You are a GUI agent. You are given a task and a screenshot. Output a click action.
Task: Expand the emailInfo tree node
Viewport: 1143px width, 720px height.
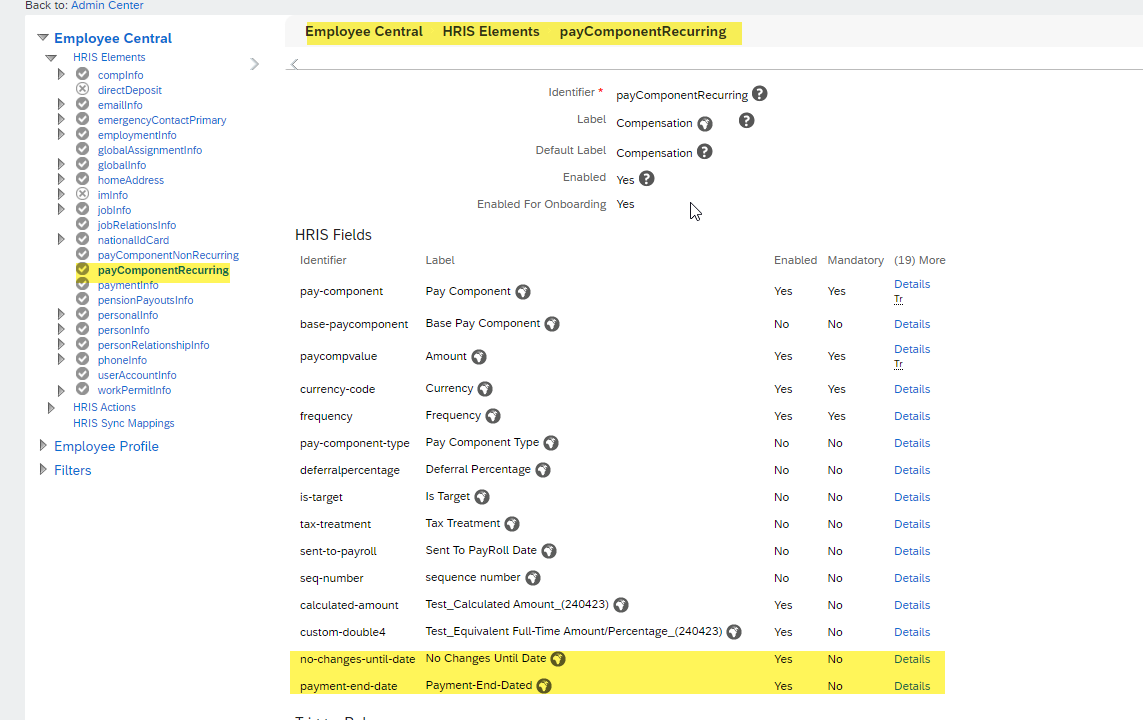pos(61,103)
